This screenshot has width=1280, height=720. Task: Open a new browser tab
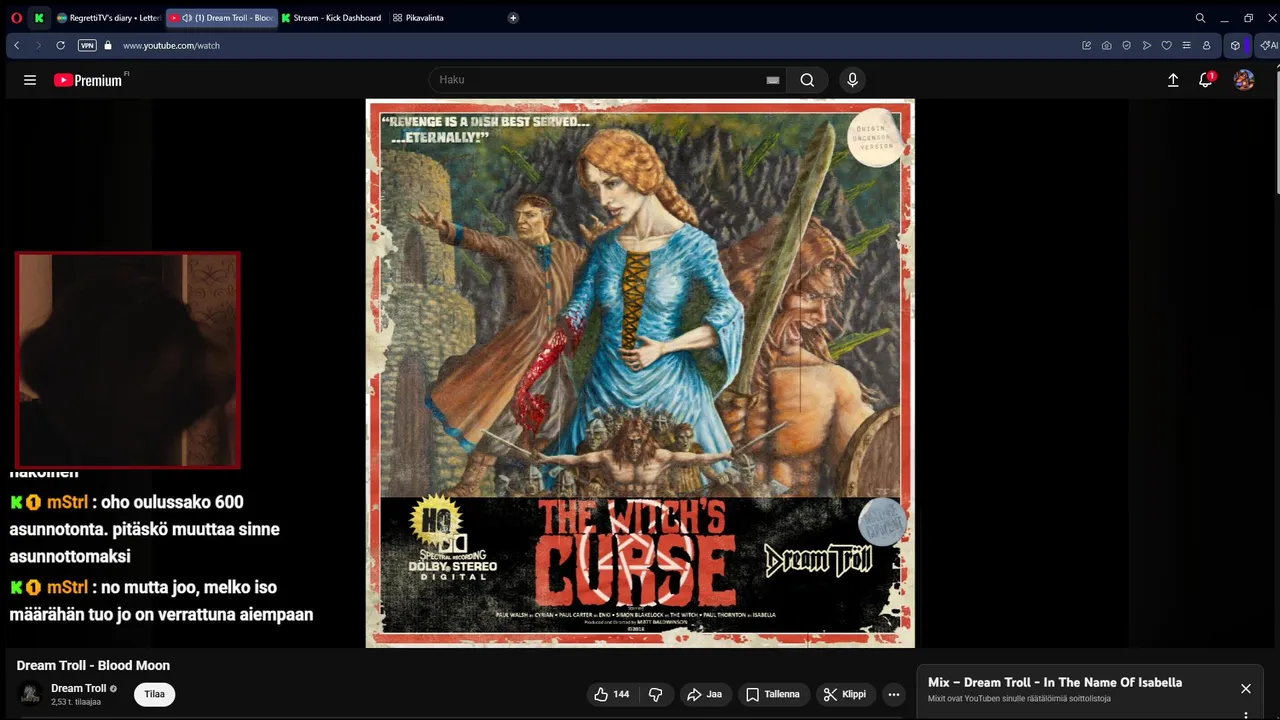513,18
